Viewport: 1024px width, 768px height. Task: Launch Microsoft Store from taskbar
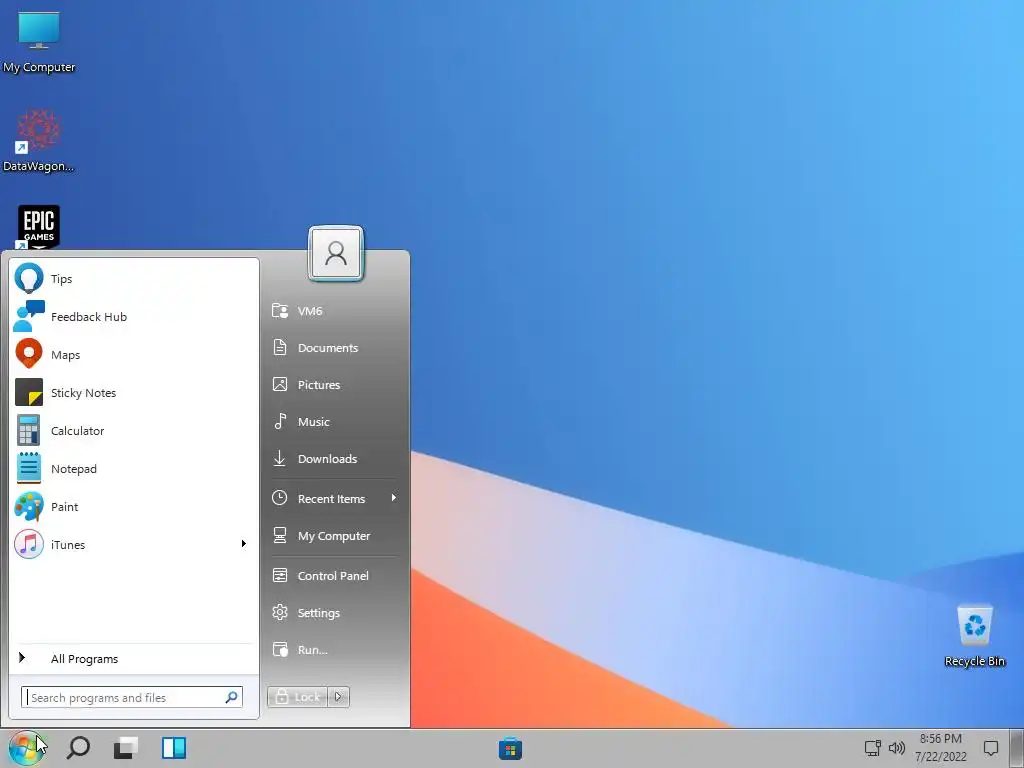pyautogui.click(x=510, y=748)
